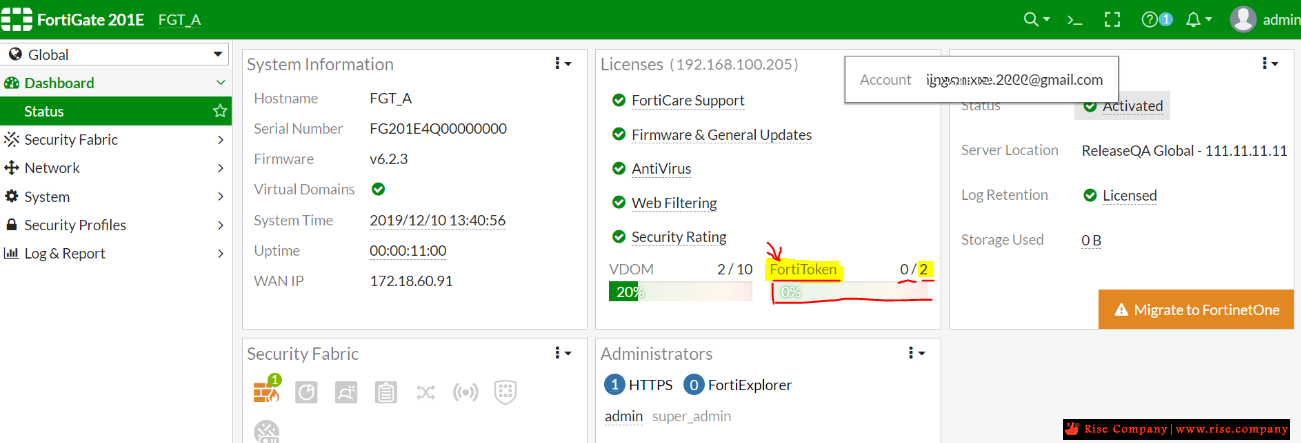1301x443 pixels.
Task: Click the FortiCare Support license link
Action: (x=688, y=100)
